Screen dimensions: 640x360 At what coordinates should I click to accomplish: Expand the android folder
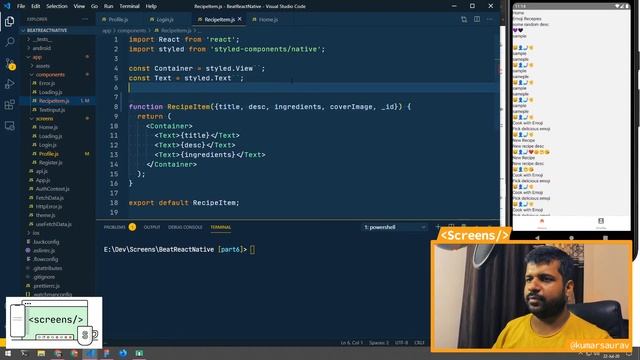pos(42,48)
